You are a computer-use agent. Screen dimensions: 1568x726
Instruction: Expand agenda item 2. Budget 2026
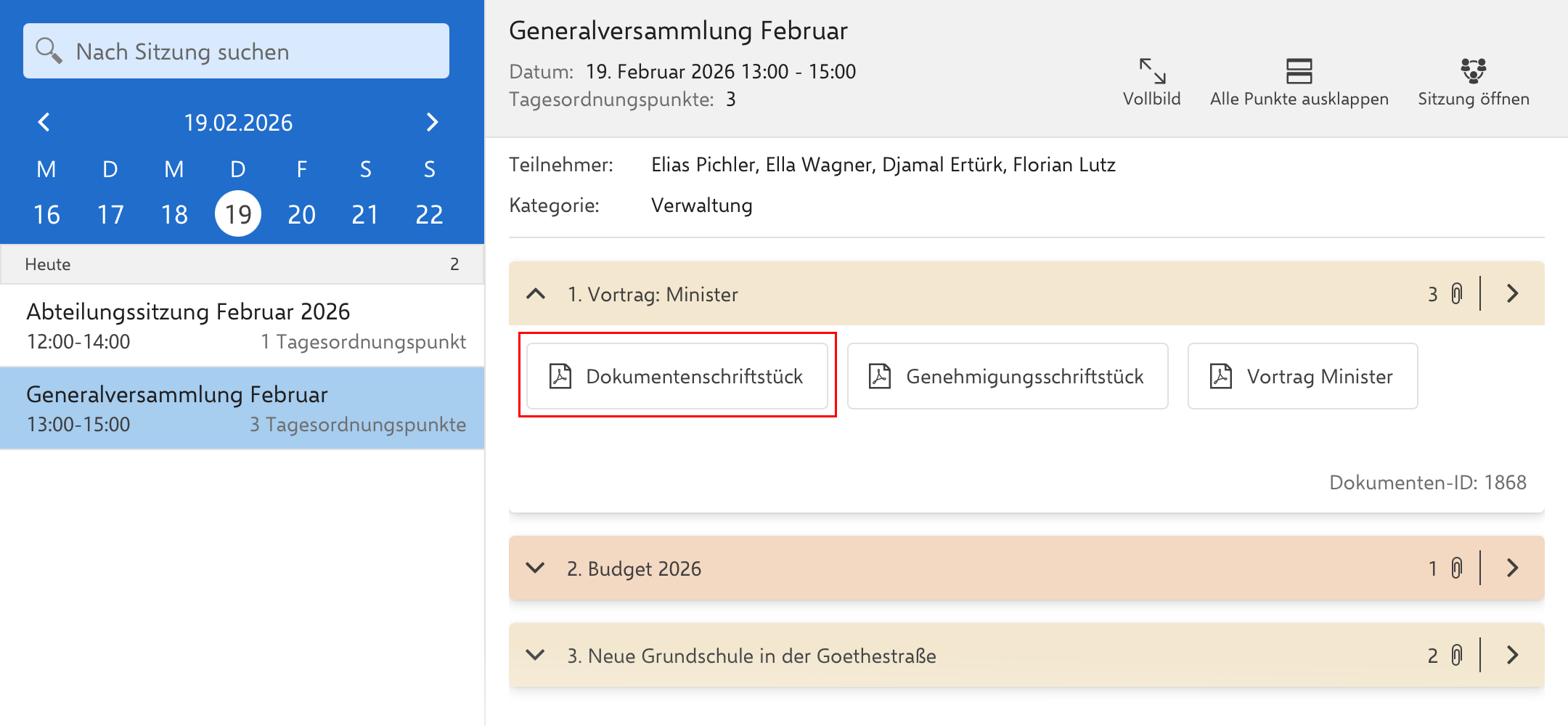point(536,568)
